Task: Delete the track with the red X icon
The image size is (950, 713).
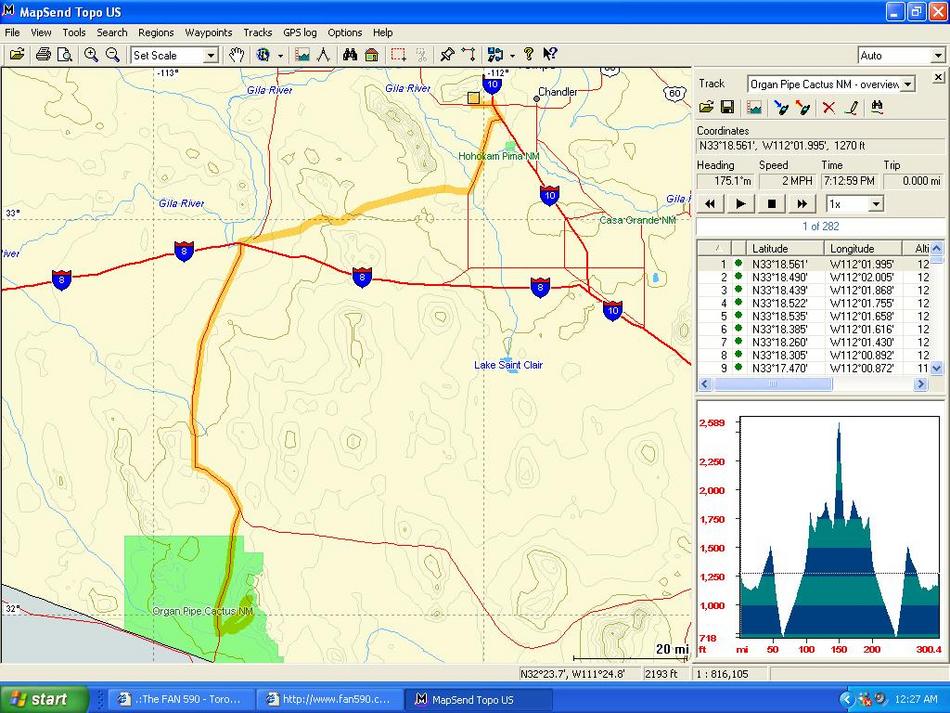Action: [829, 108]
